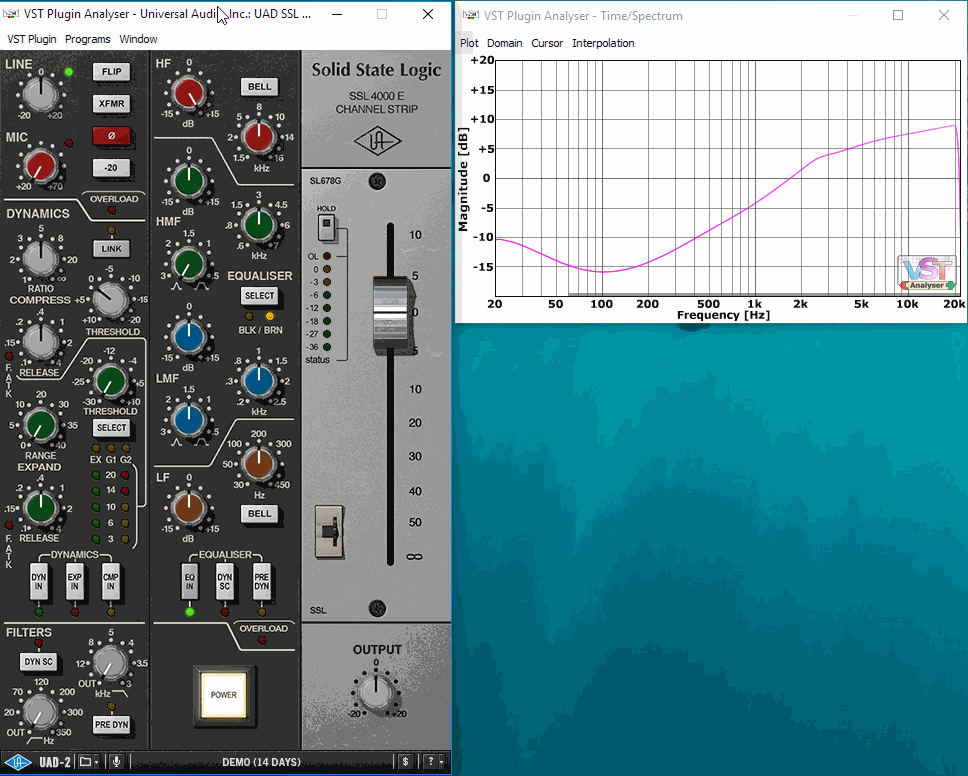The height and width of the screenshot is (776, 968).
Task: Toggle the XFMR transformer button
Action: (x=112, y=104)
